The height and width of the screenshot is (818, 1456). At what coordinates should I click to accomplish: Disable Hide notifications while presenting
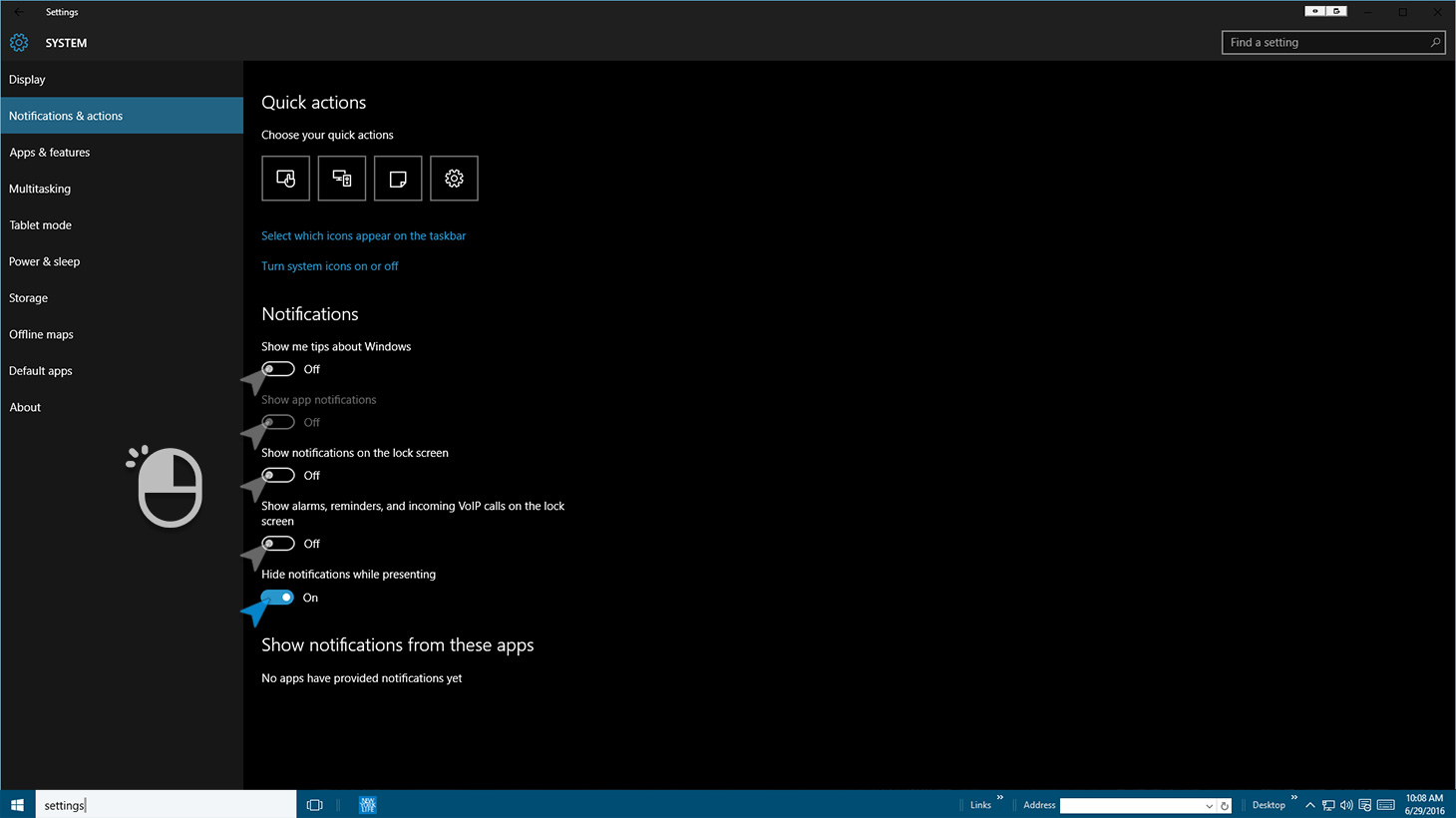(x=278, y=598)
